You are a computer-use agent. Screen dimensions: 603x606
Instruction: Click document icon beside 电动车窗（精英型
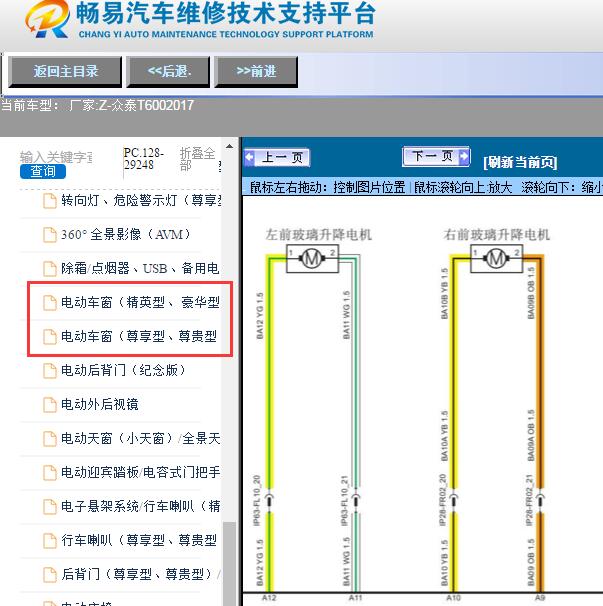(x=49, y=303)
